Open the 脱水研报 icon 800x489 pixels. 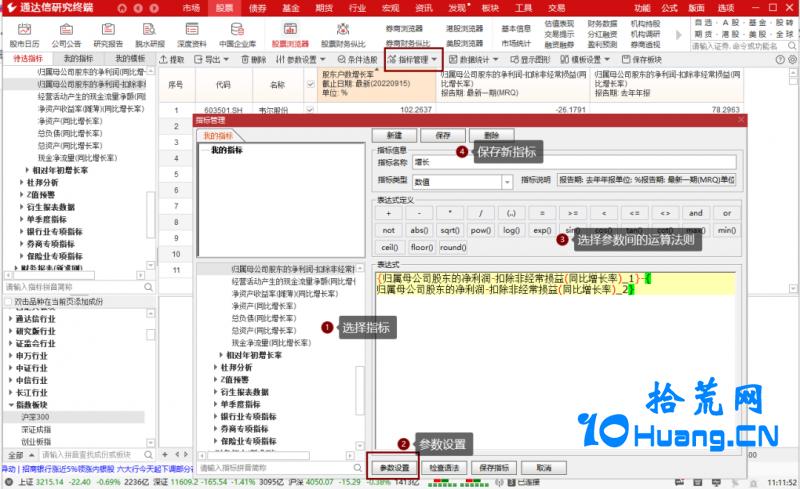pos(149,35)
